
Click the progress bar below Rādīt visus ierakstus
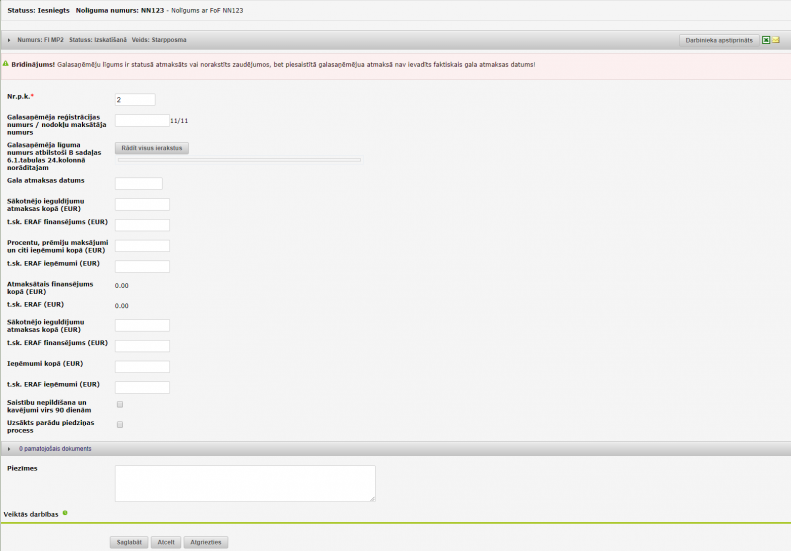[x=239, y=159]
